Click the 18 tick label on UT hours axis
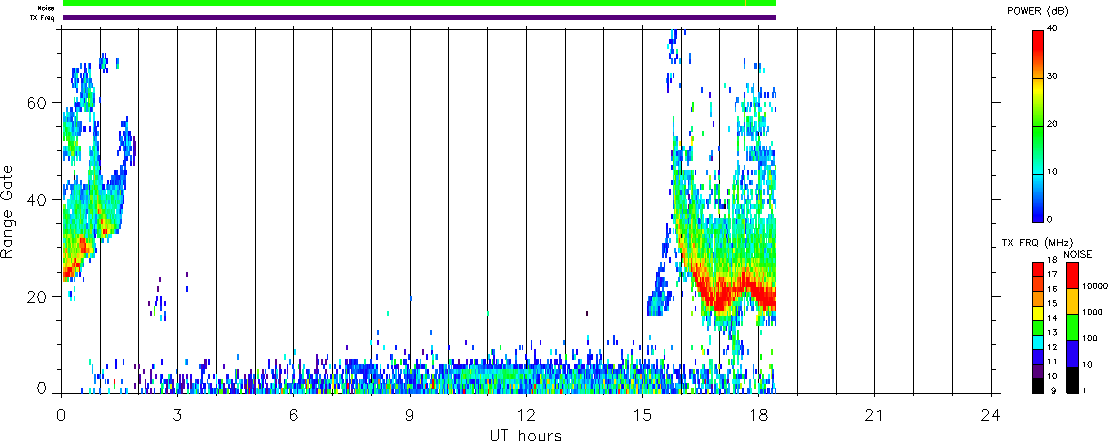Viewport: 1108px width, 441px height. (x=758, y=415)
